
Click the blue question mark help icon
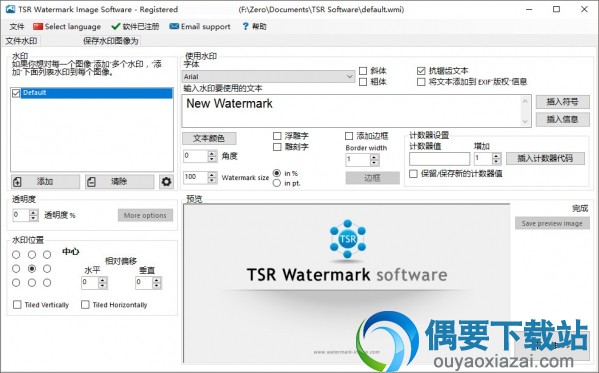(x=245, y=26)
